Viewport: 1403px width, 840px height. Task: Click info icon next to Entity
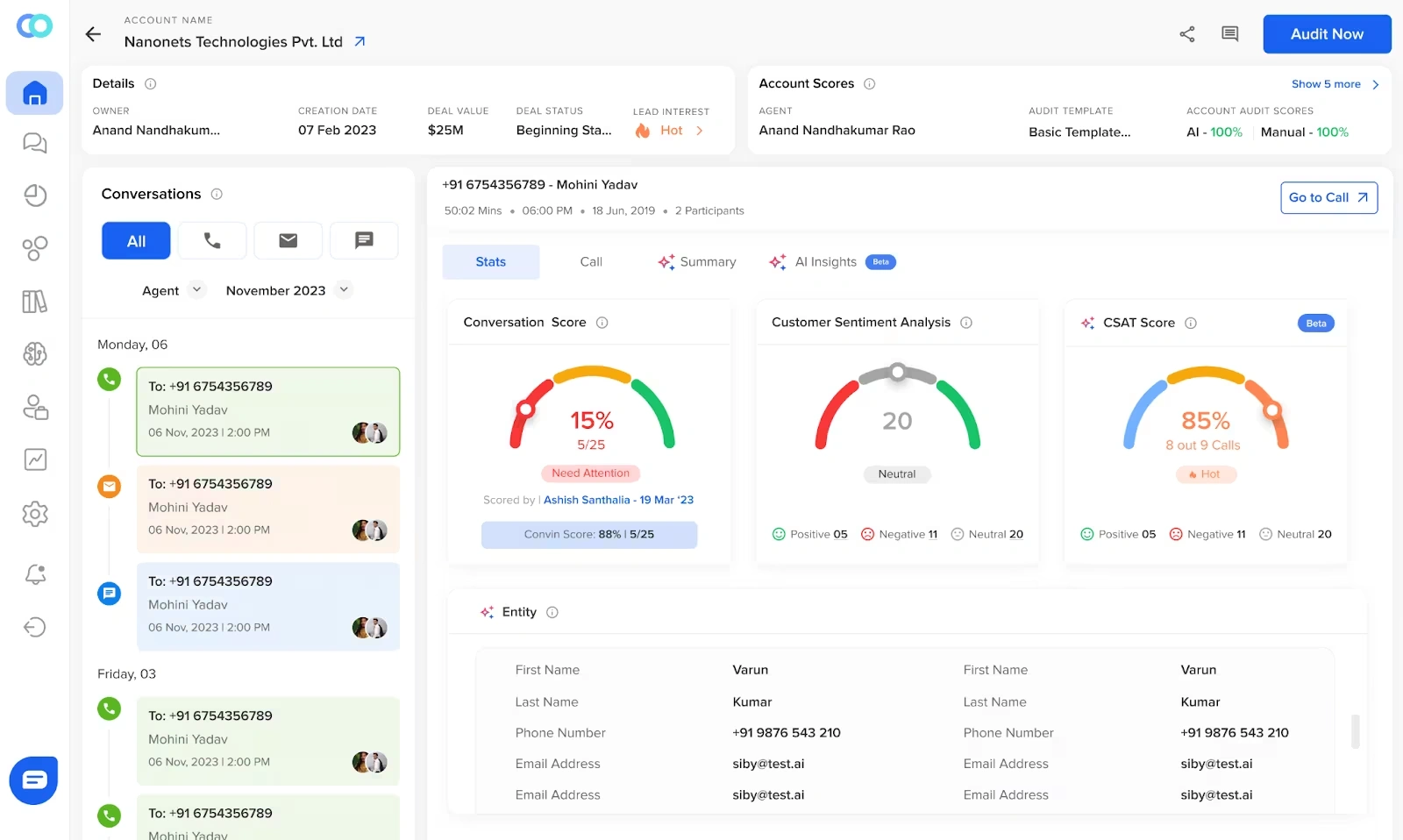[x=552, y=612]
